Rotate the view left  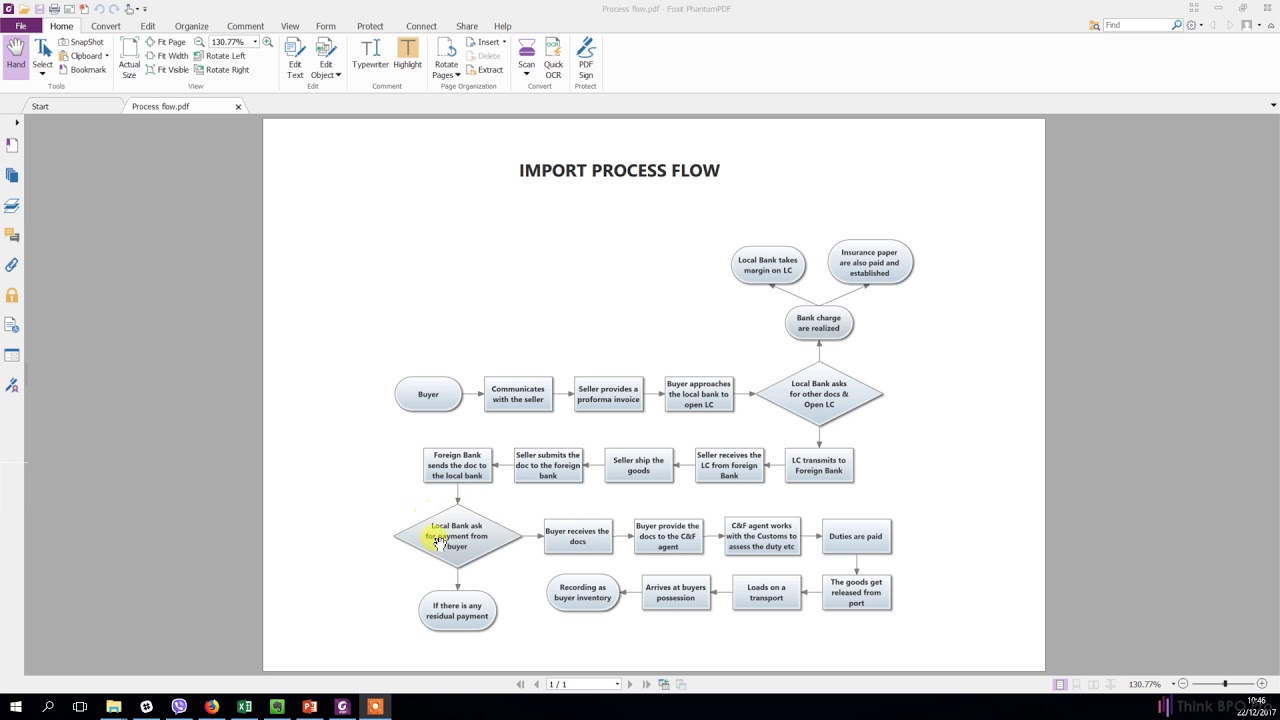(x=219, y=56)
